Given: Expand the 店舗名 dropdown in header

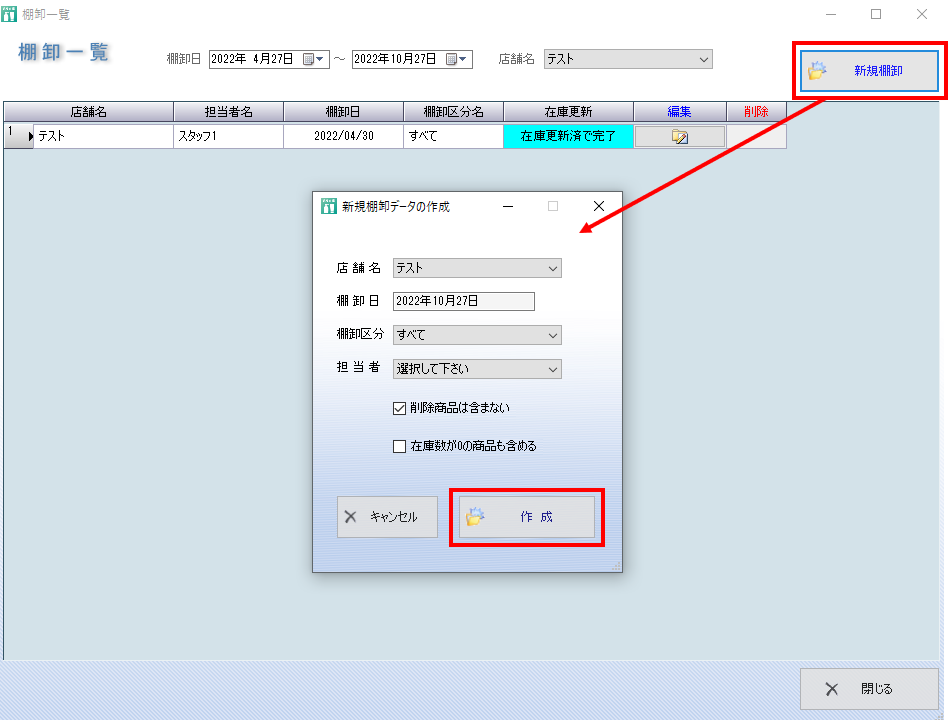Looking at the screenshot, I should [704, 60].
